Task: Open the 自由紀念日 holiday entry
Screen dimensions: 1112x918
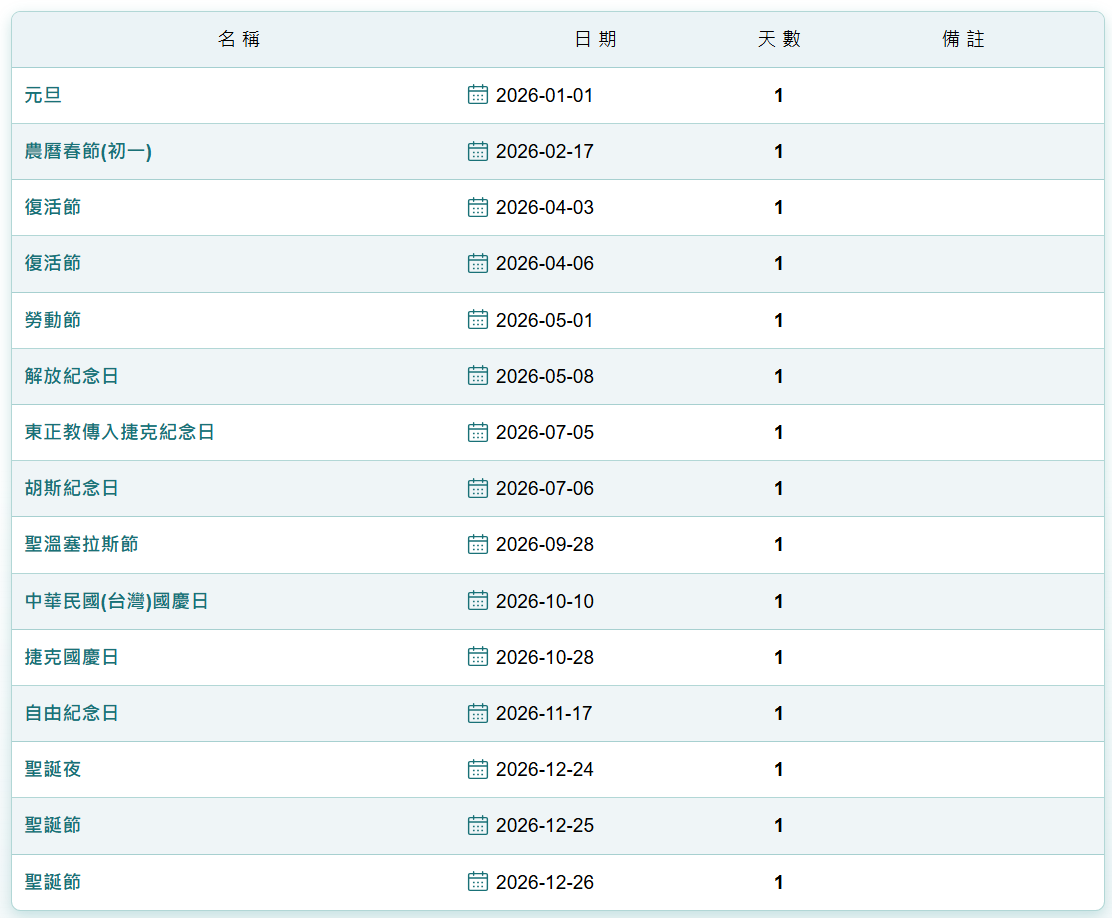Action: coord(72,714)
